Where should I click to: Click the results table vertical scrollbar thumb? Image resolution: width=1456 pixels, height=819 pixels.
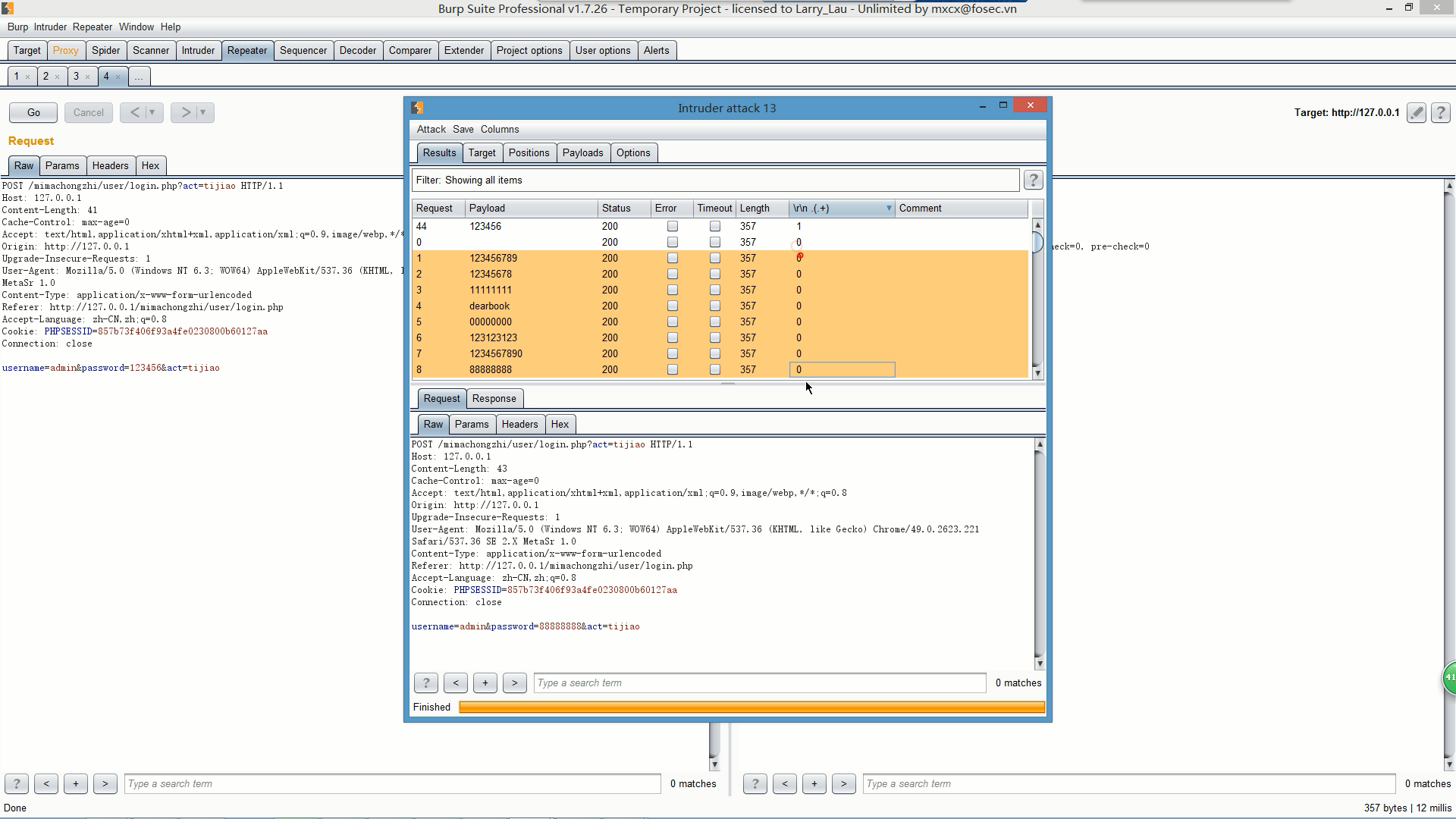coord(1037,243)
